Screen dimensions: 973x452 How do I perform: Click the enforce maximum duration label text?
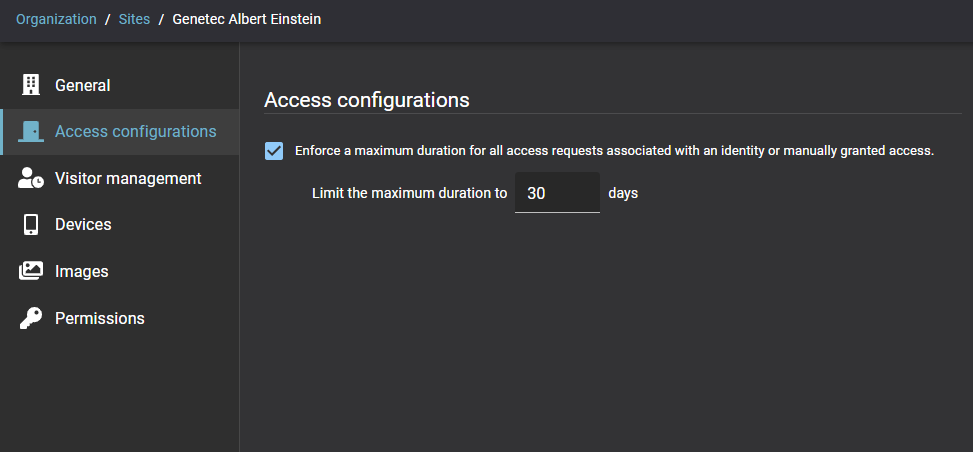click(614, 151)
